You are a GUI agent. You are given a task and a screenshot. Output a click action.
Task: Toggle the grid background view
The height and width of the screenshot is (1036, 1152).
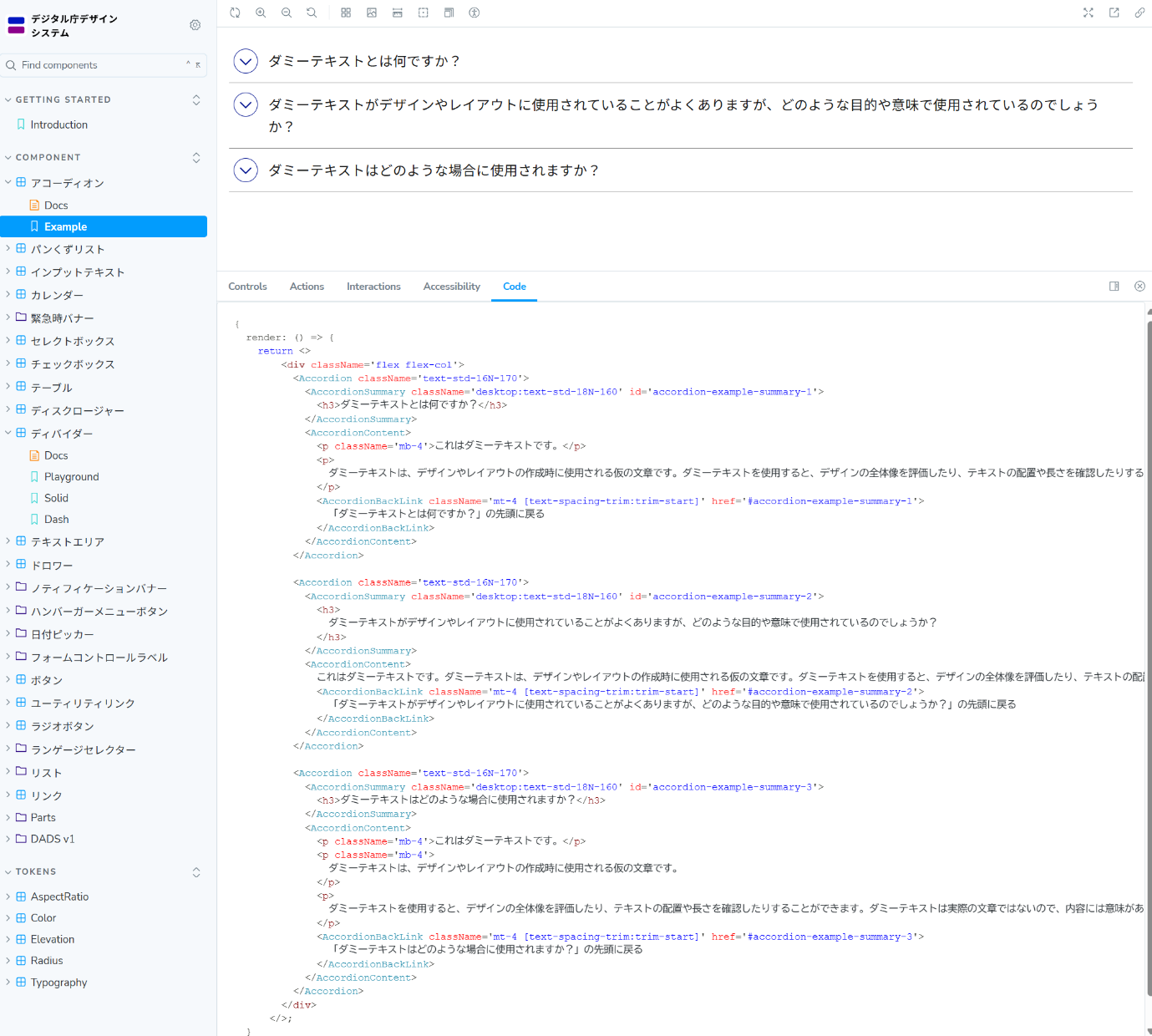346,13
